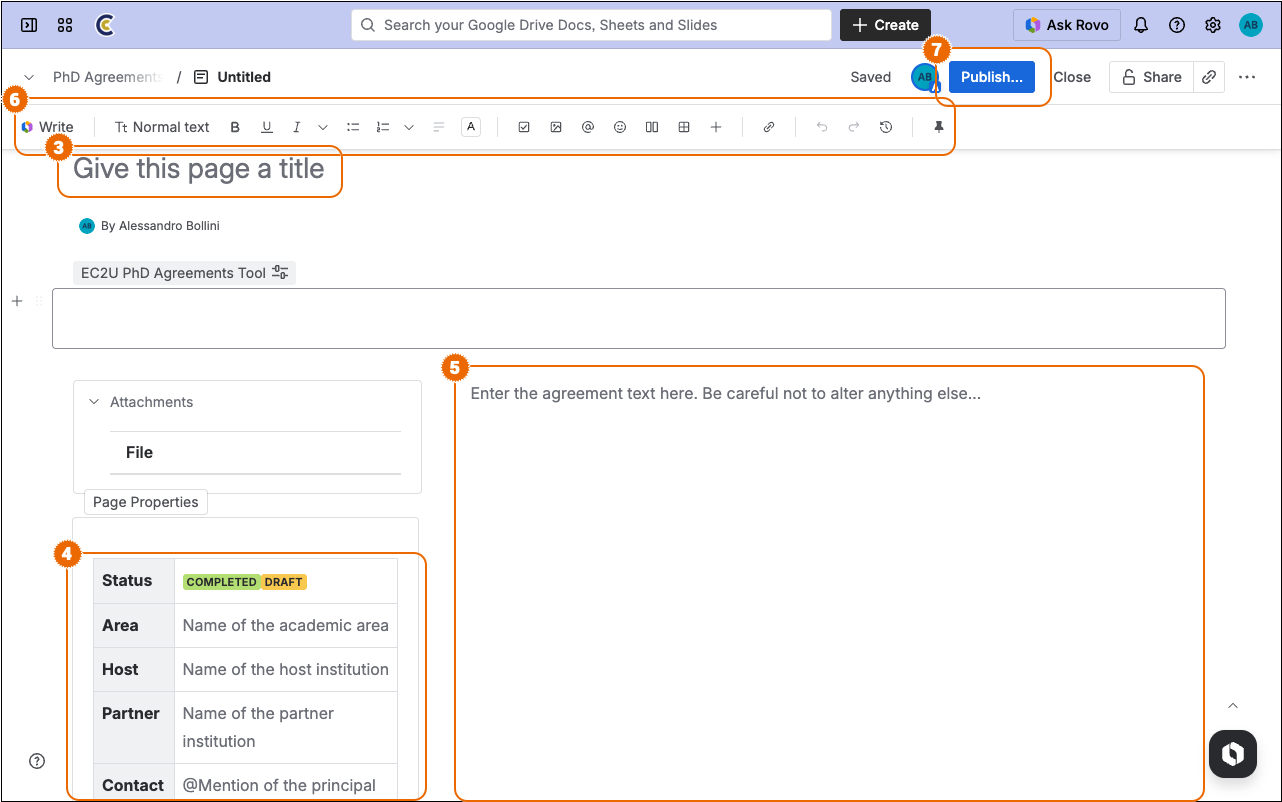Open the PhD Agreements breadcrumb
This screenshot has width=1282, height=802.
[106, 77]
